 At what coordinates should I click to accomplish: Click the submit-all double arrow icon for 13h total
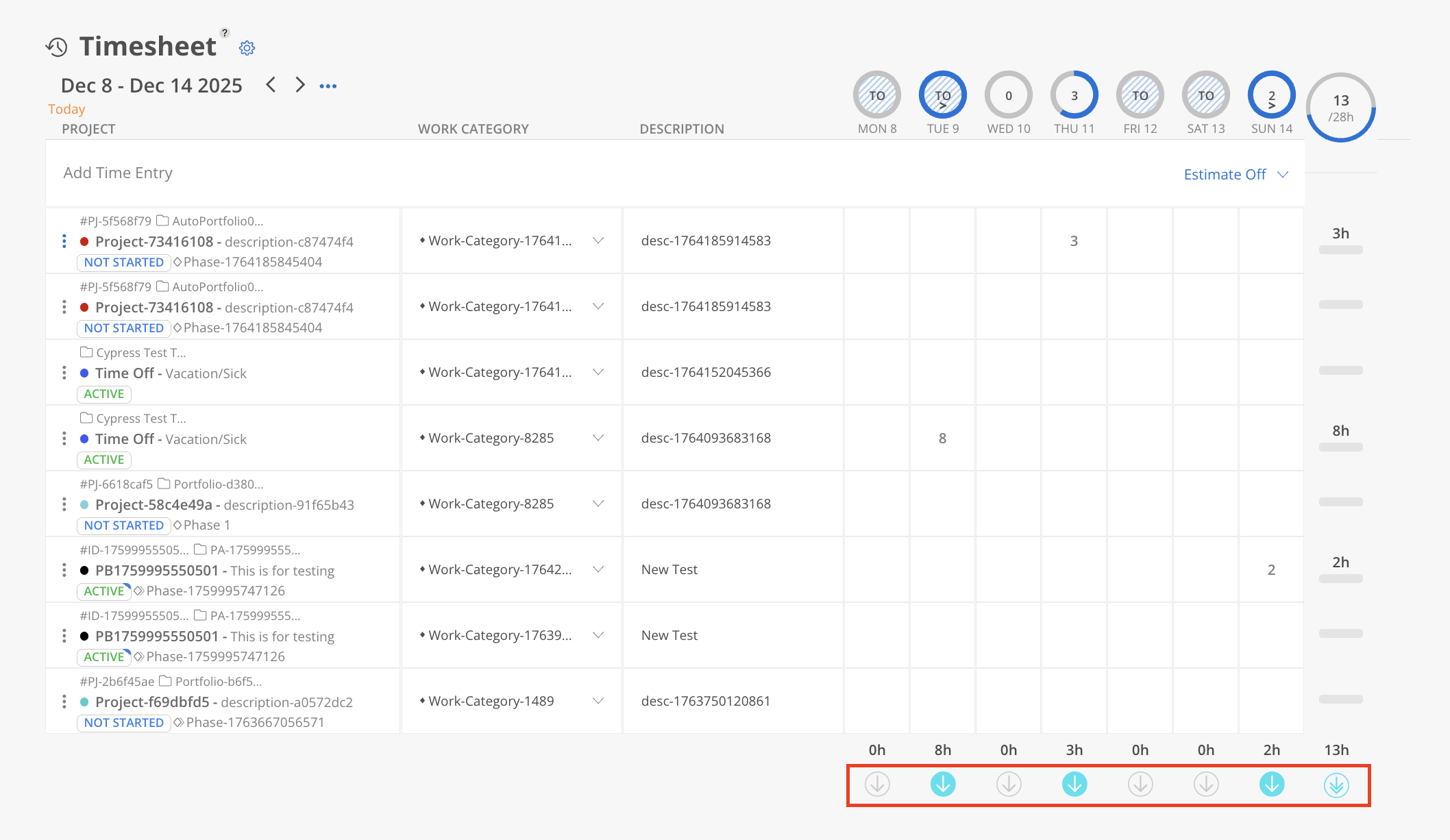tap(1336, 785)
